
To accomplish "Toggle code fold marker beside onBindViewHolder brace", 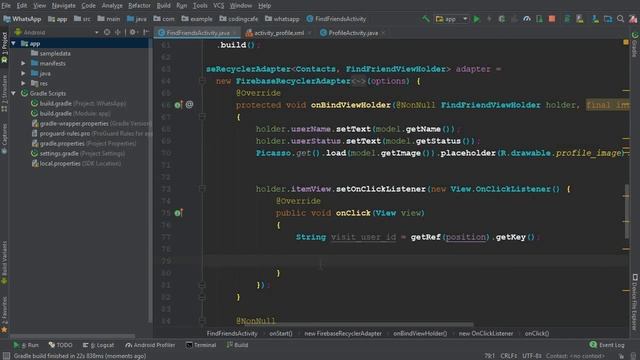I will pos(202,117).
